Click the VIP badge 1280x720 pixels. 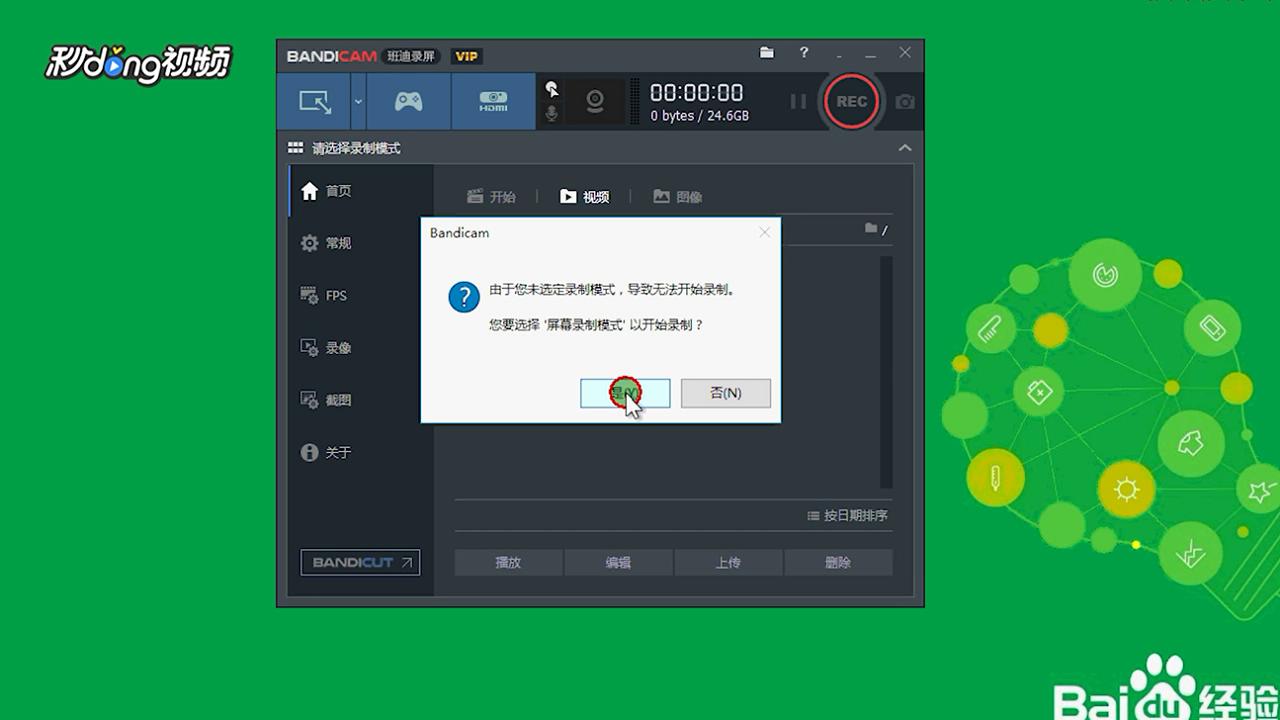[466, 56]
